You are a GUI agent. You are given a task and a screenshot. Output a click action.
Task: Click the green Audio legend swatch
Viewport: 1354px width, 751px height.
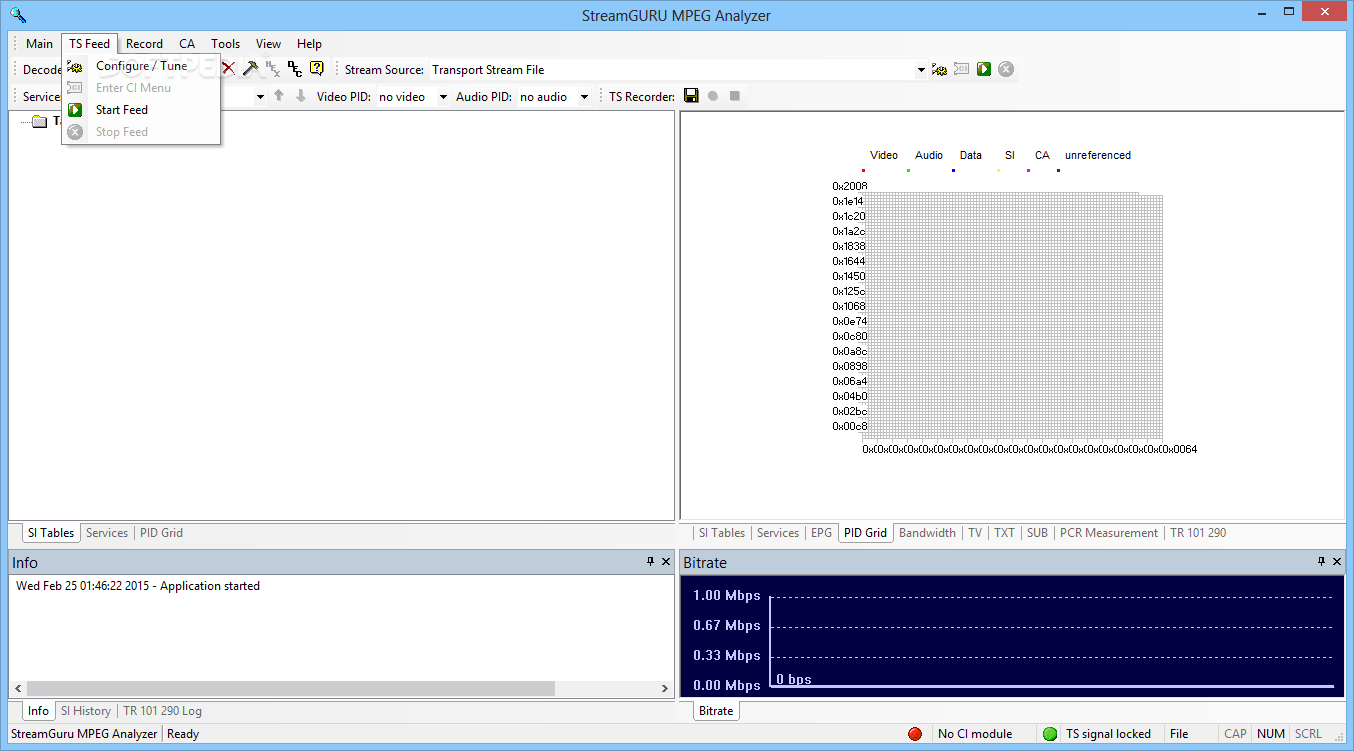tap(908, 170)
